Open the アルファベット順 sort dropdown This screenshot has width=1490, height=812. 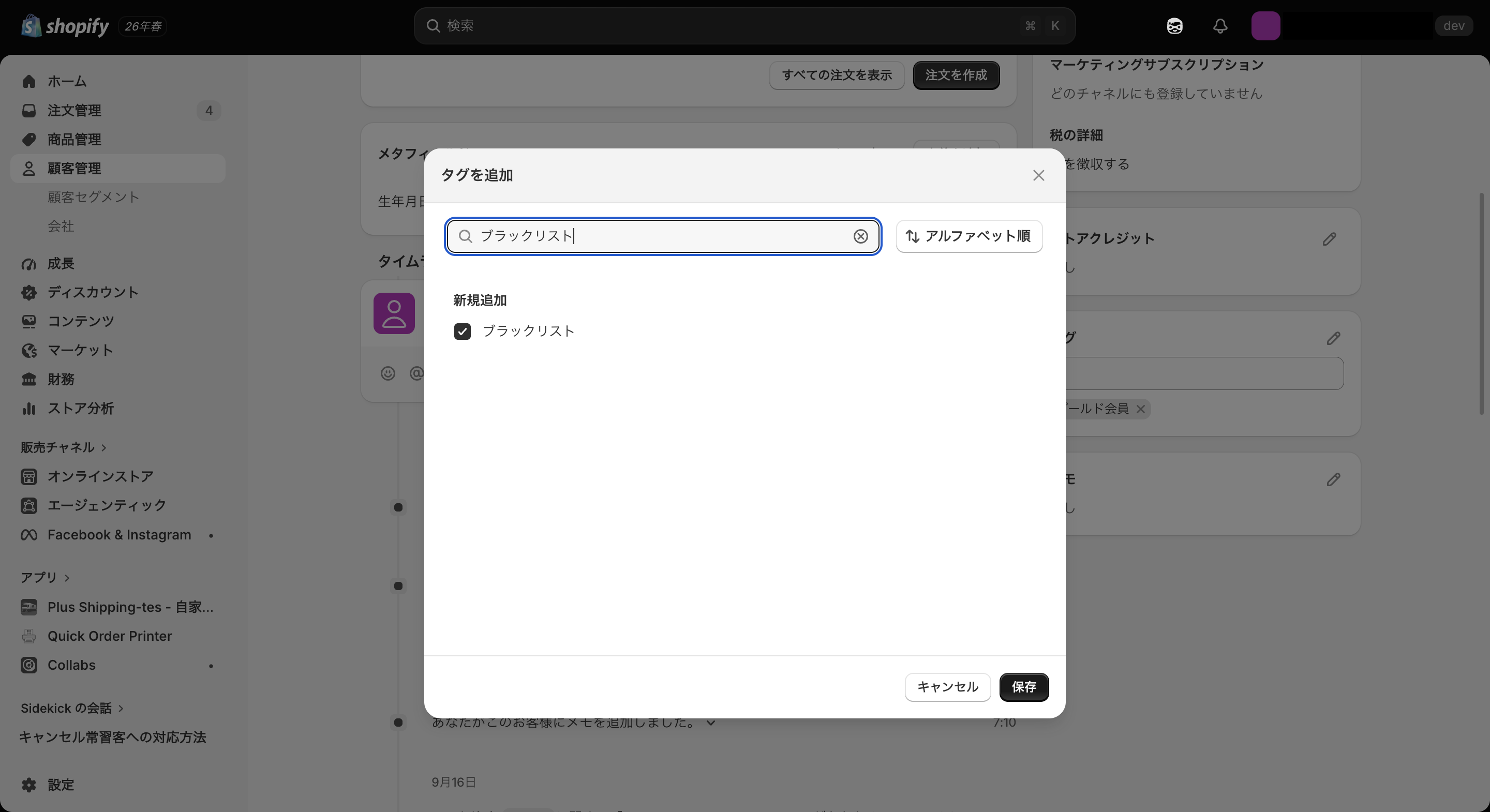point(969,236)
